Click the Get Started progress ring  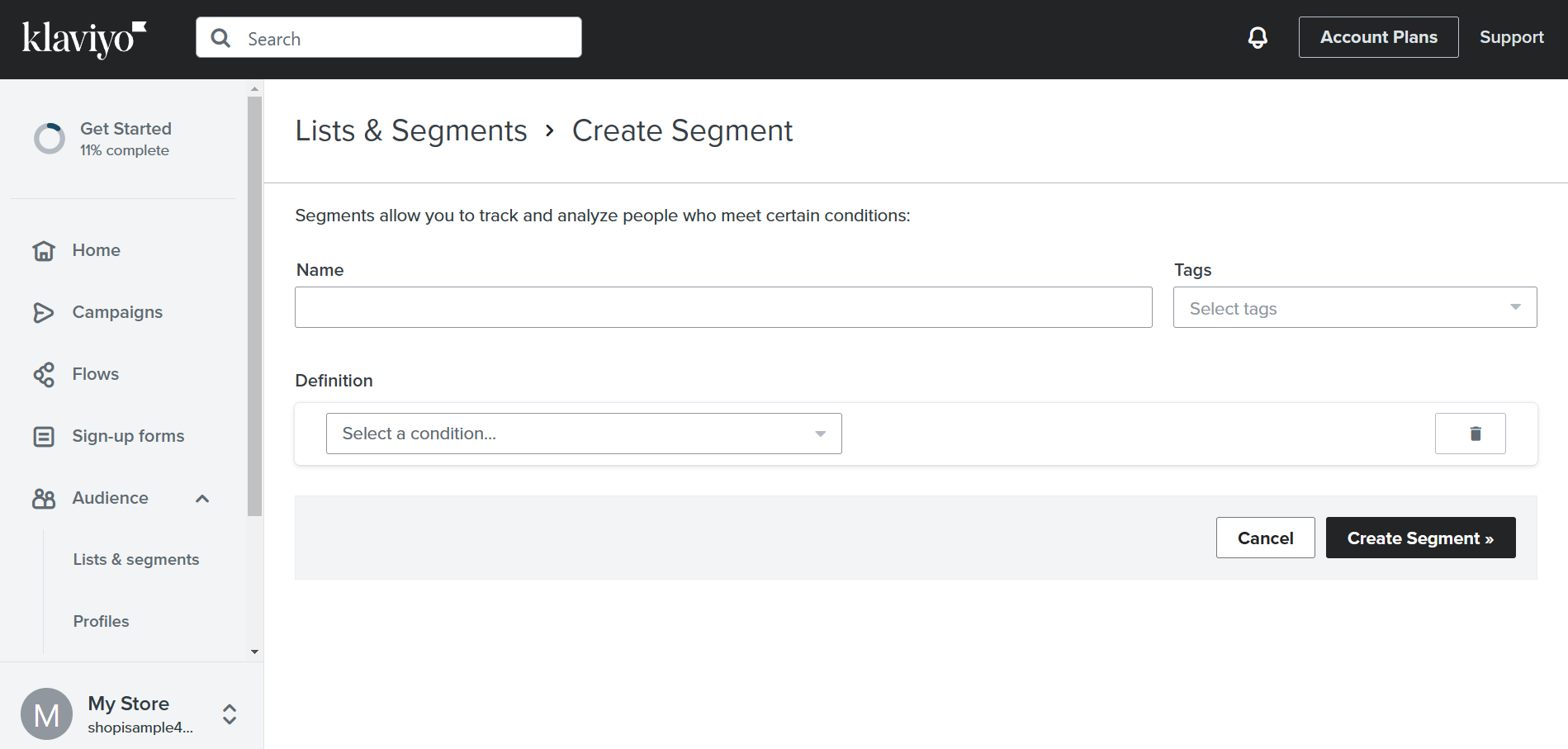tap(50, 139)
